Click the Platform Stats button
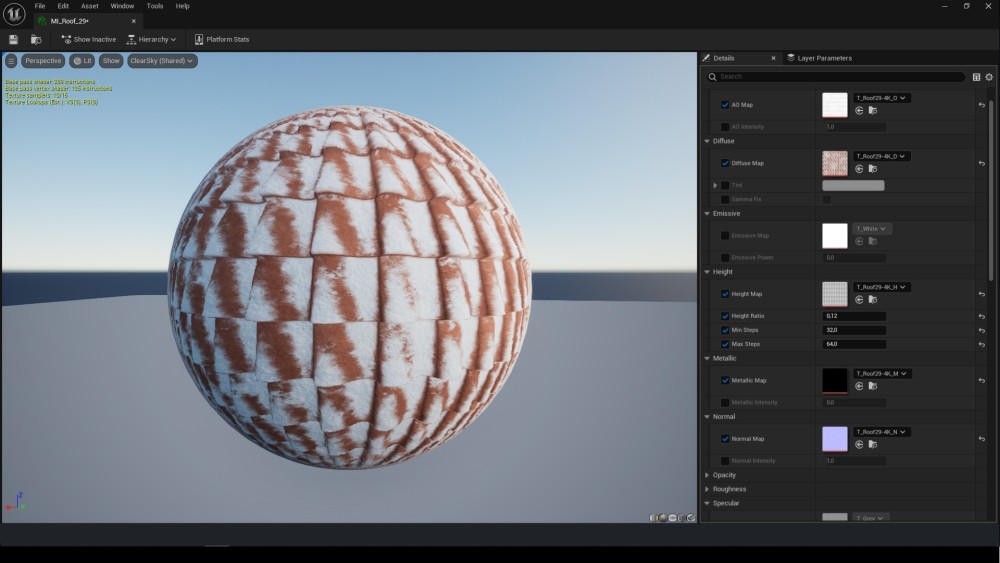 (221, 39)
